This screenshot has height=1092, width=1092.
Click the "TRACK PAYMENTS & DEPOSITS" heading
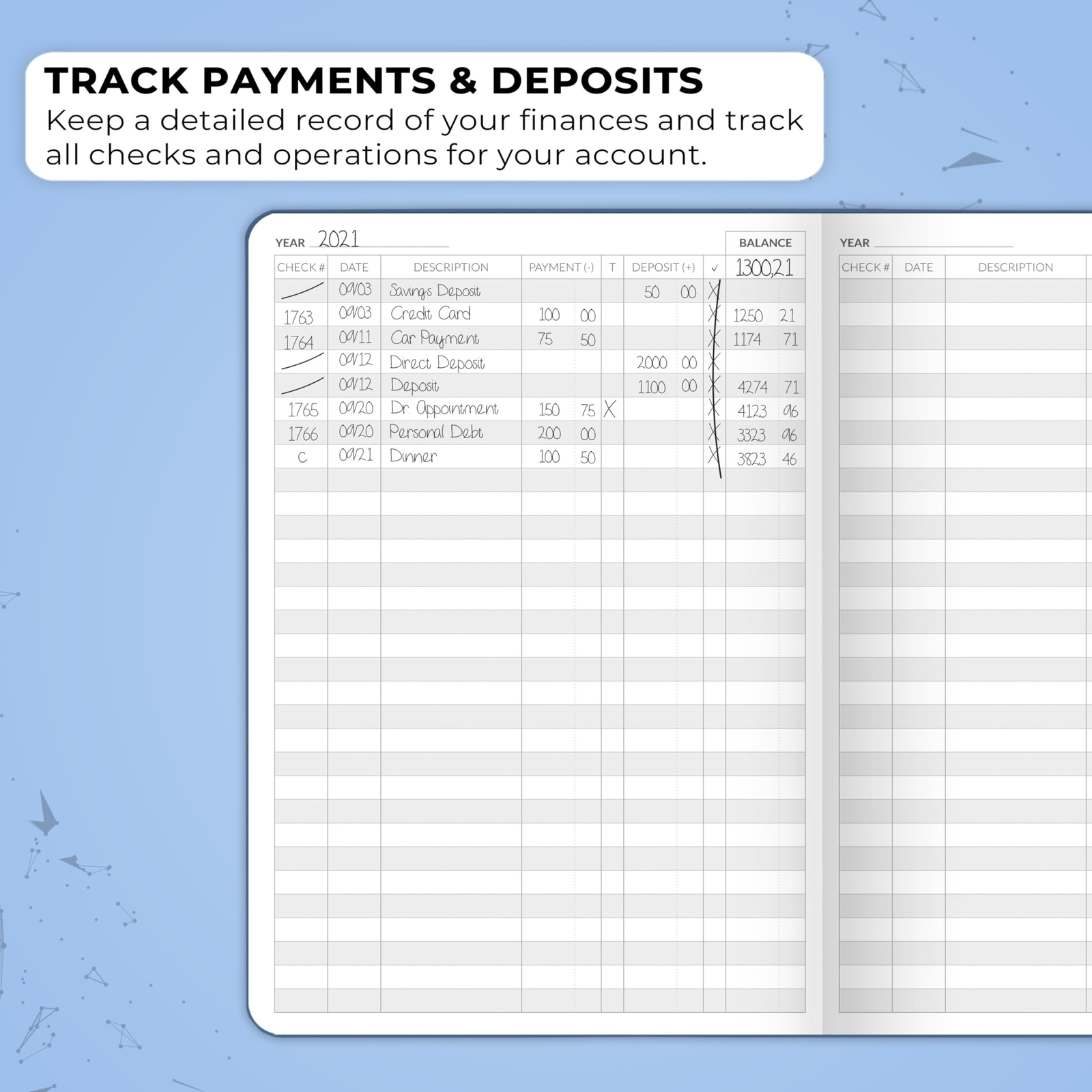[x=373, y=81]
